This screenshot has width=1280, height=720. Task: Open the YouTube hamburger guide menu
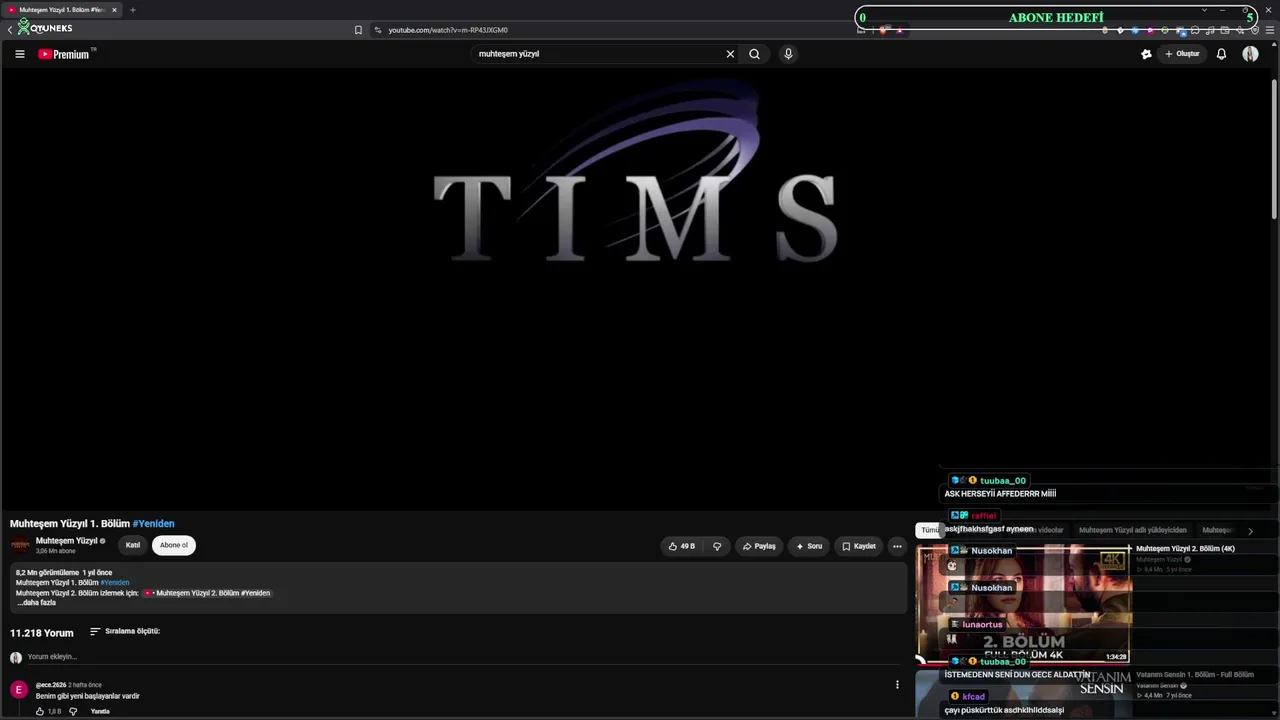[19, 54]
